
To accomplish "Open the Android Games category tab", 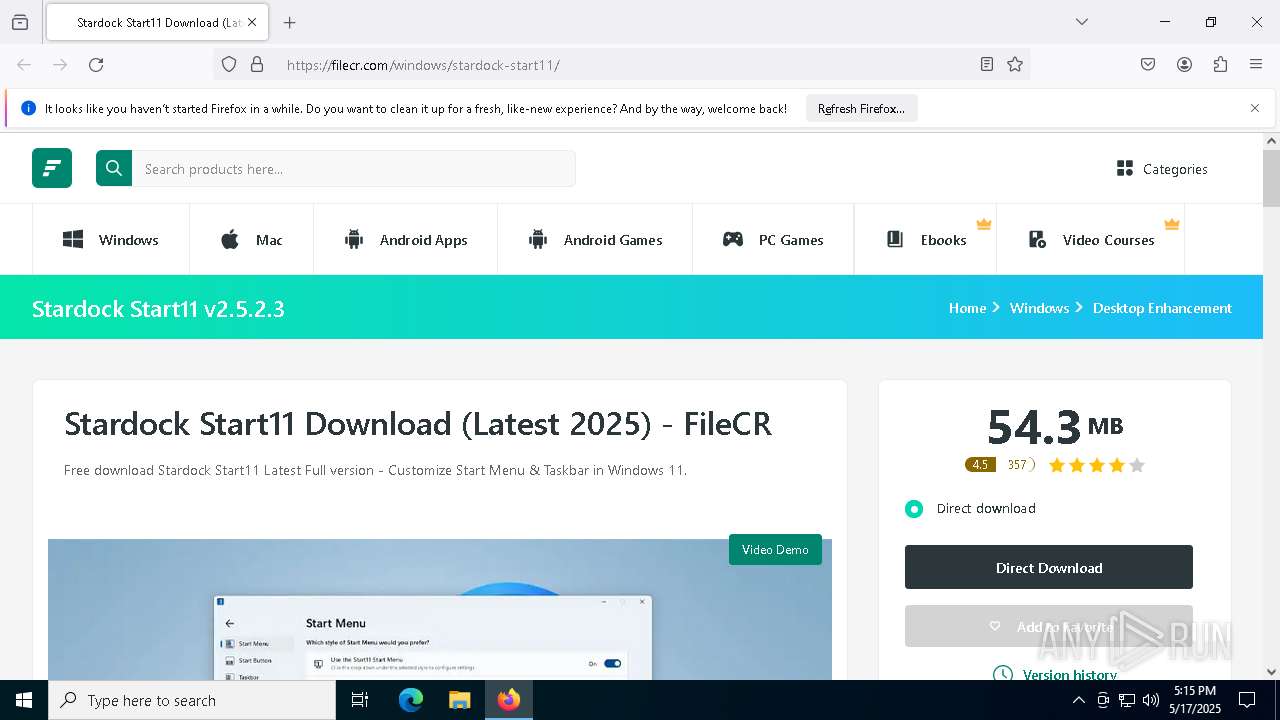I will (595, 240).
